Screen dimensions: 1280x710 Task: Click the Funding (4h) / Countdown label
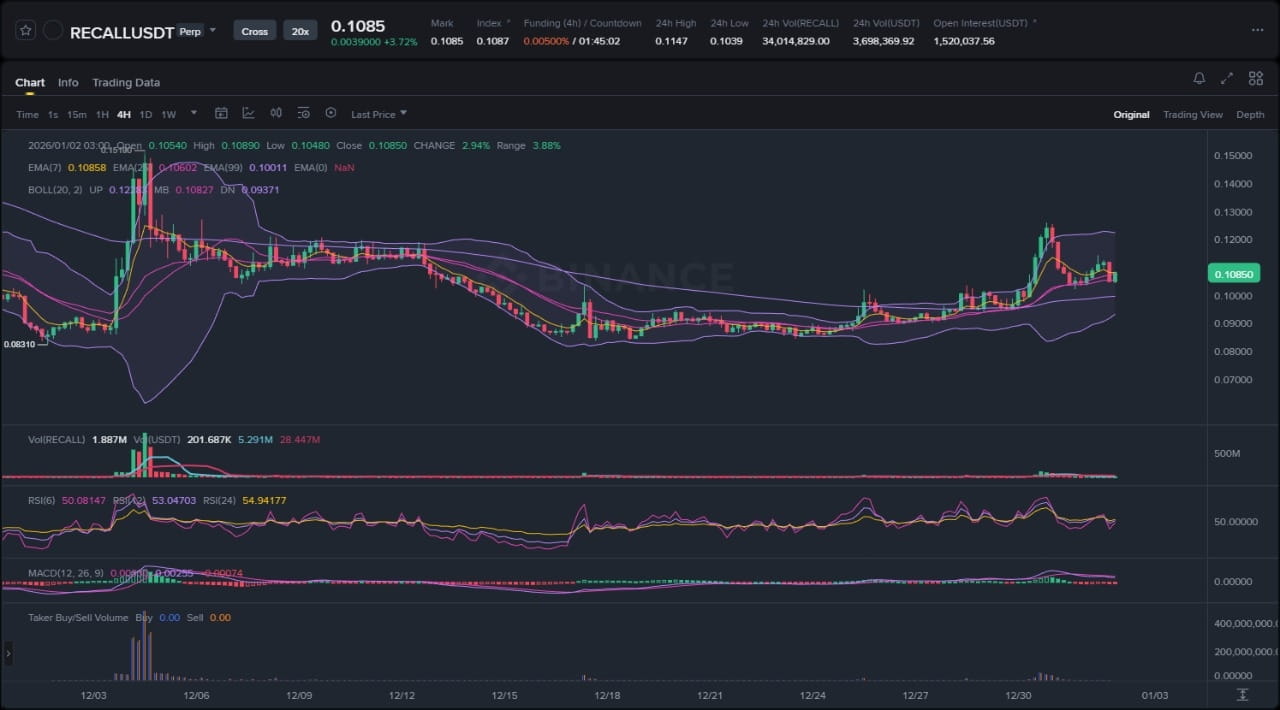point(583,23)
